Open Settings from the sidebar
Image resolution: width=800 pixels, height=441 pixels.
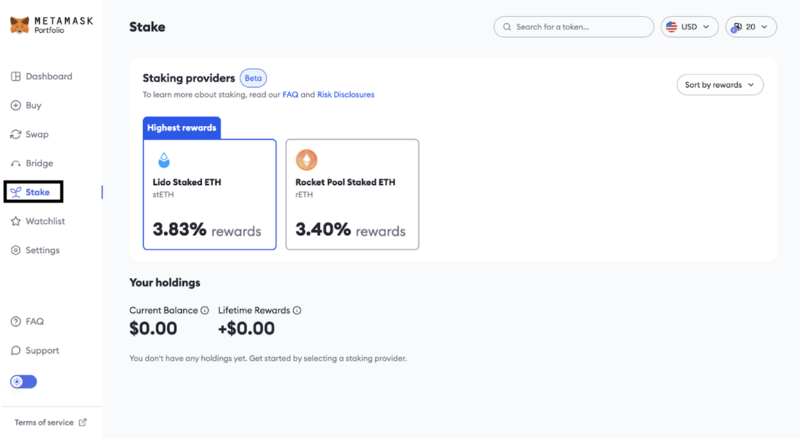(x=35, y=250)
